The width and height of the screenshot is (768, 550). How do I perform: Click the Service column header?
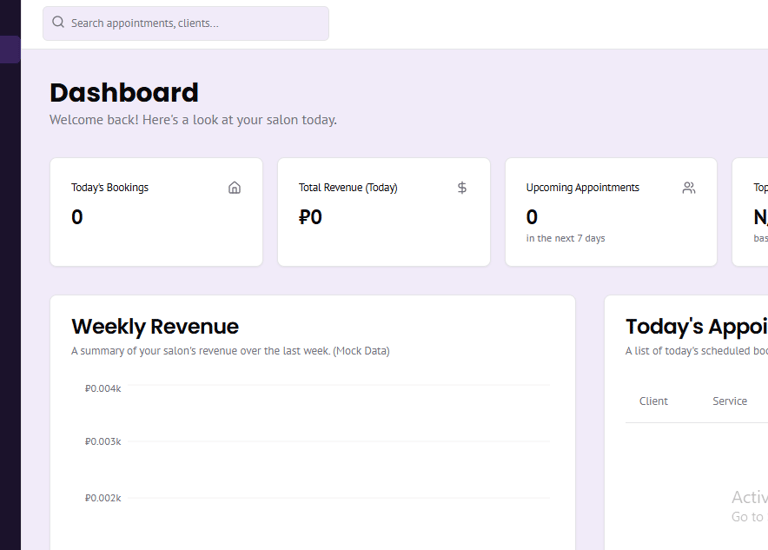[x=729, y=401]
